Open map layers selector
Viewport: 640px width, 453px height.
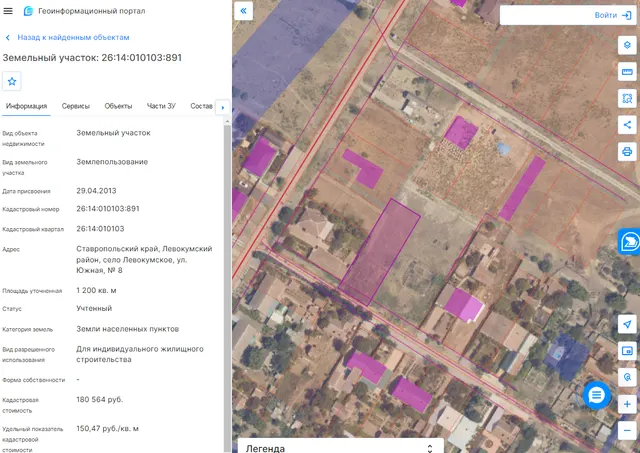click(x=627, y=45)
